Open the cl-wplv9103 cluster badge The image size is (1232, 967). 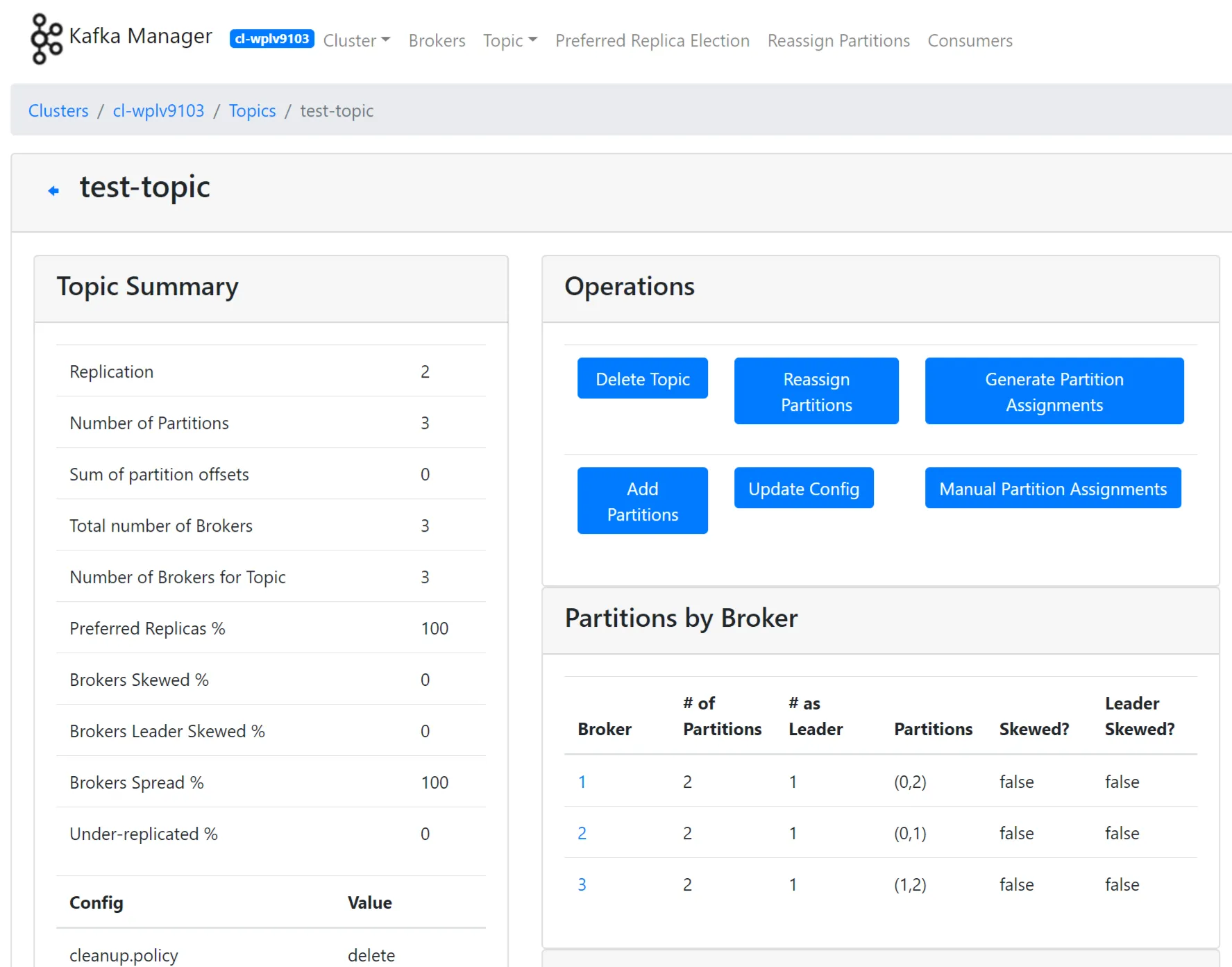click(271, 39)
